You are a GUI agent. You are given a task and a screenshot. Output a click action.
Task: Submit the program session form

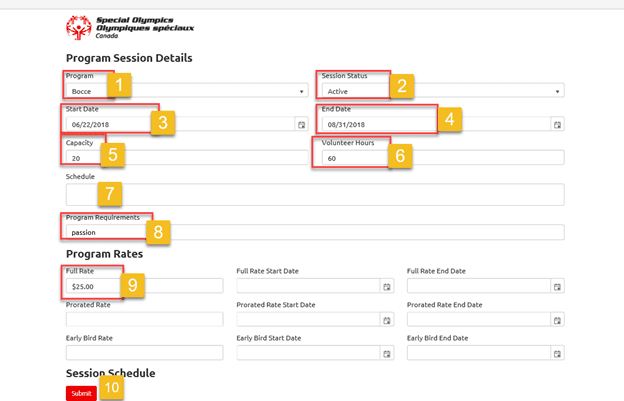click(x=81, y=393)
